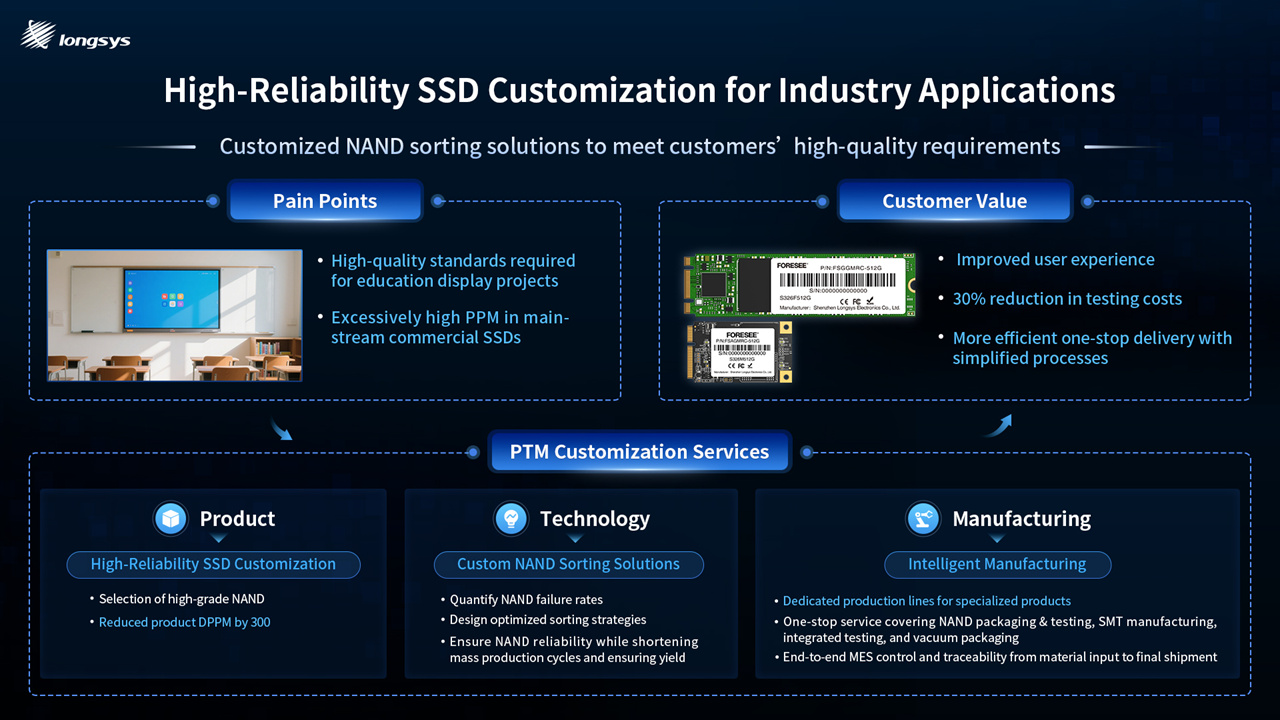
Task: Click the Longsys logo
Action: [x=75, y=36]
